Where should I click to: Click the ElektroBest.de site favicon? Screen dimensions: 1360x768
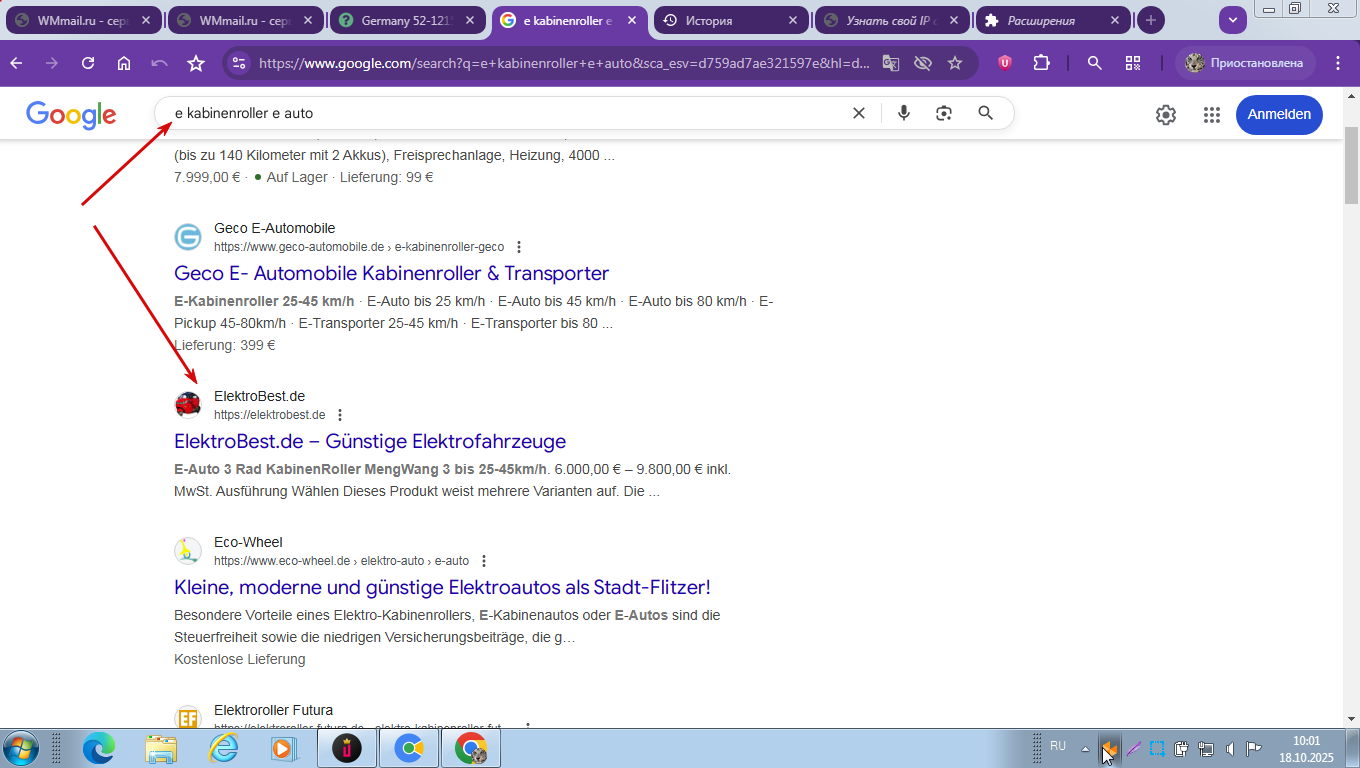click(x=188, y=405)
